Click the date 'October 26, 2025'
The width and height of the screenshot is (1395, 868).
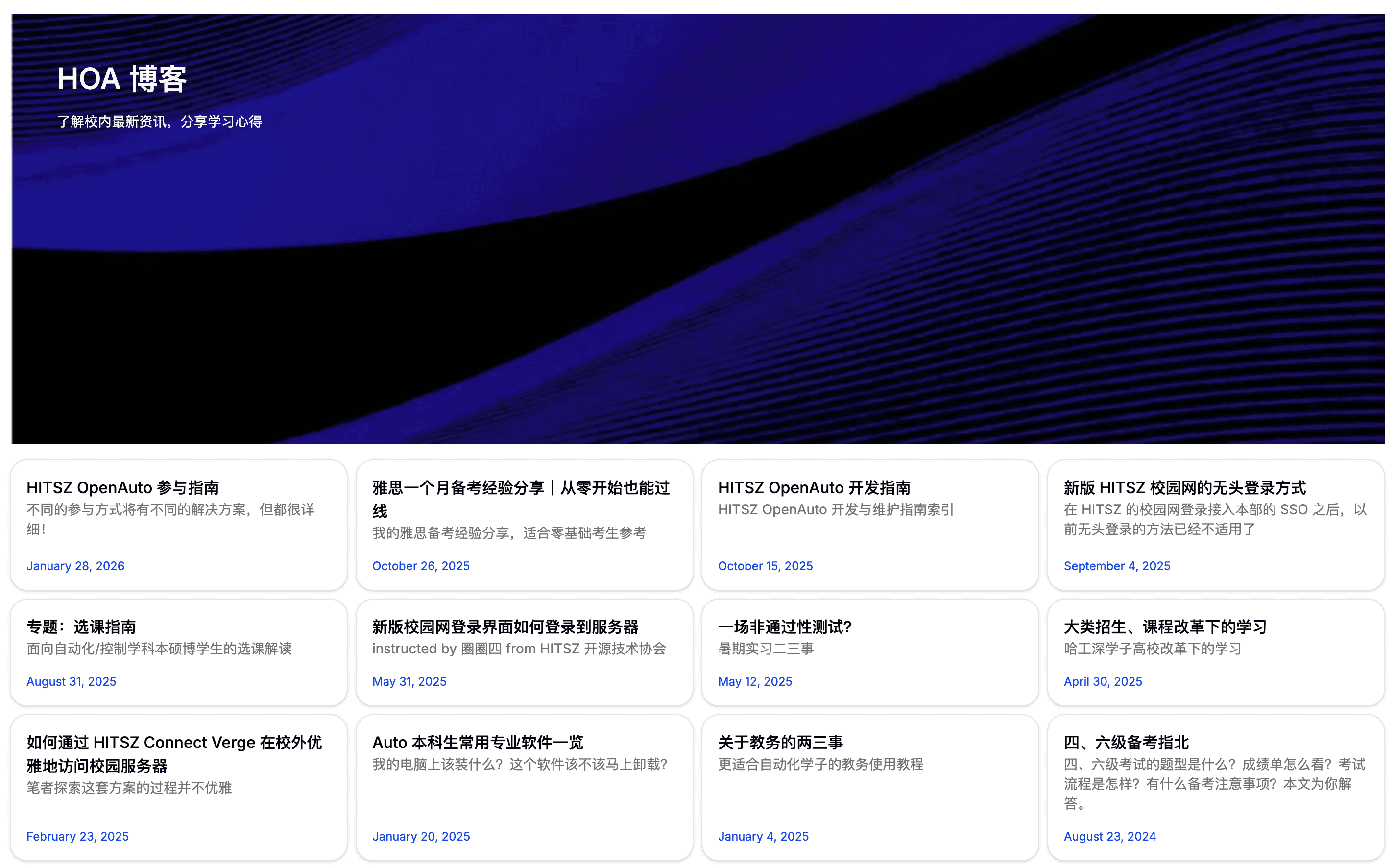click(421, 565)
